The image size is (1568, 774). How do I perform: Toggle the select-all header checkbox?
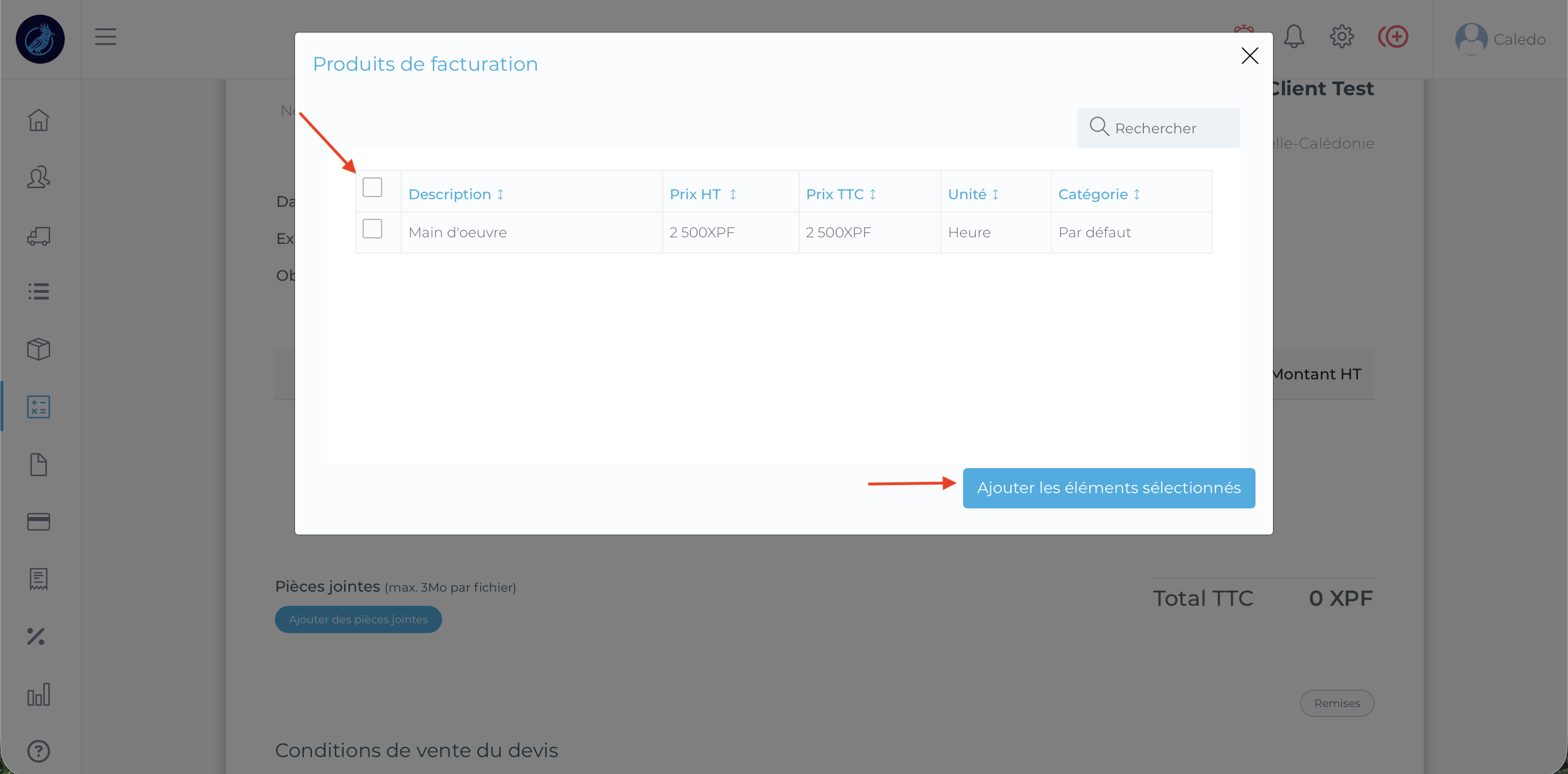click(372, 187)
